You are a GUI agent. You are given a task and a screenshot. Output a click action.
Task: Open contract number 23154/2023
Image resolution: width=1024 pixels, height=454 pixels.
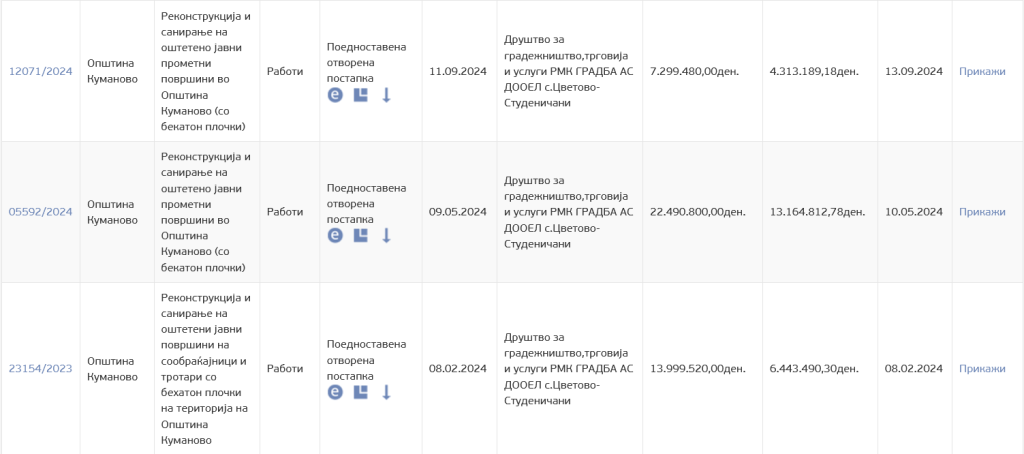click(x=41, y=368)
